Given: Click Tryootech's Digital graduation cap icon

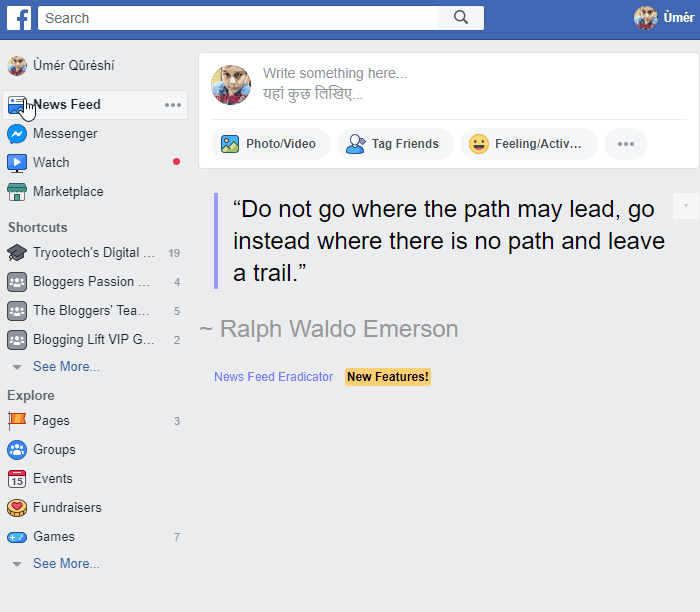Looking at the screenshot, I should click(x=17, y=253).
